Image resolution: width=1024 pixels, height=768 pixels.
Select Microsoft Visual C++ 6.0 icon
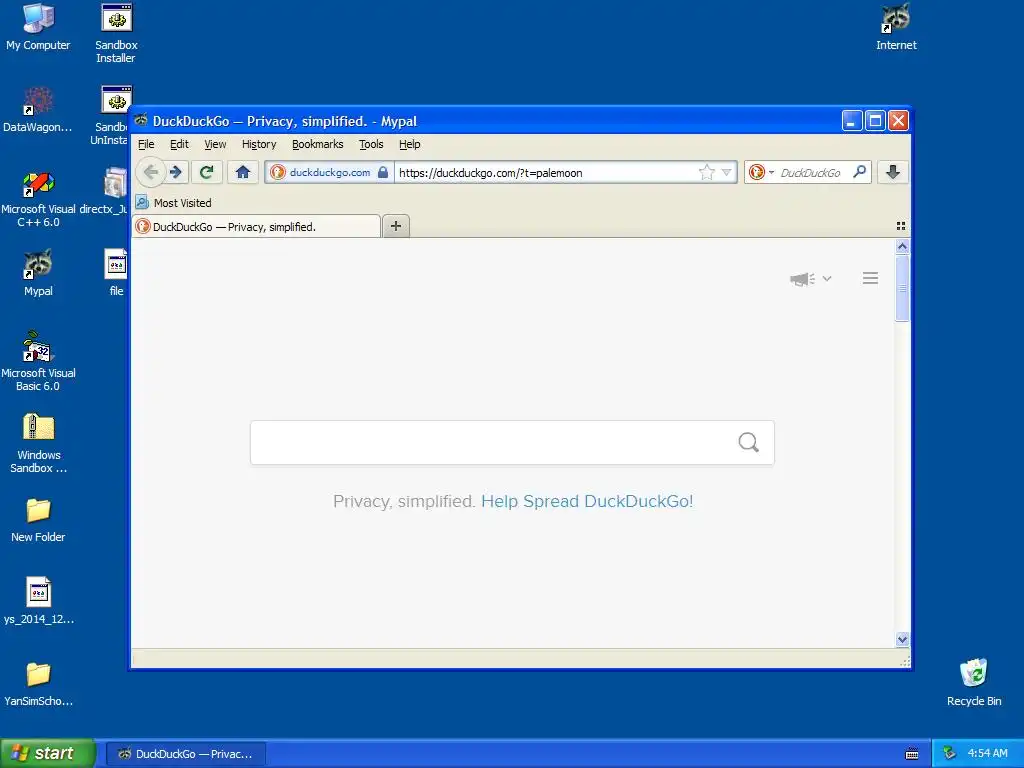38,199
